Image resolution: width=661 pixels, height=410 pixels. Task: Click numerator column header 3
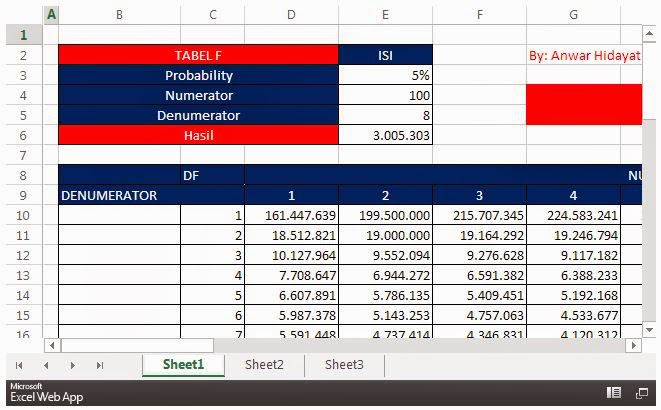tap(479, 196)
